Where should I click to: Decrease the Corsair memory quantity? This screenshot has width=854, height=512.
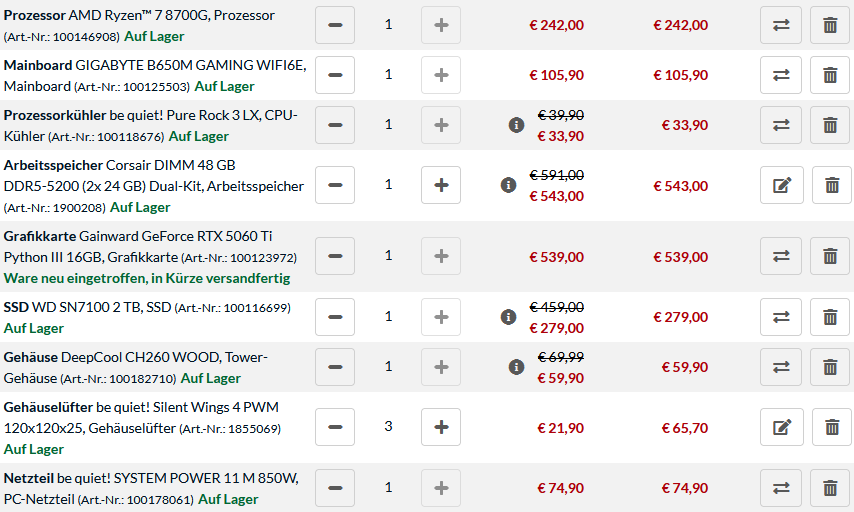pyautogui.click(x=335, y=185)
